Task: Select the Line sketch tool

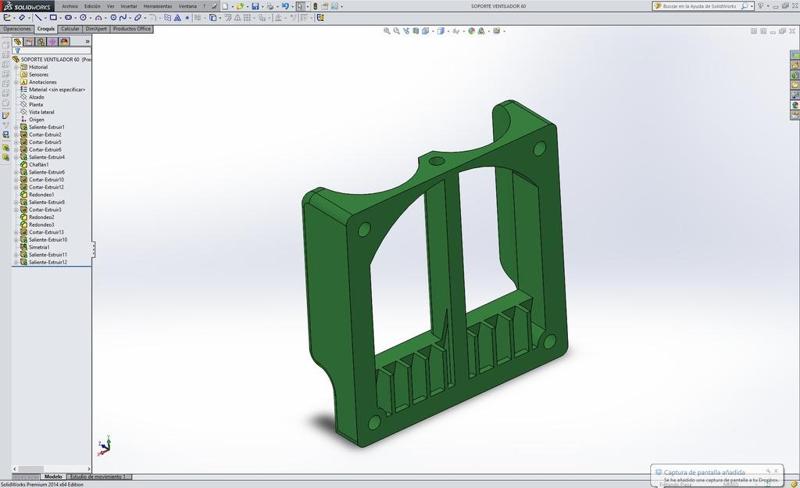Action: (39, 17)
